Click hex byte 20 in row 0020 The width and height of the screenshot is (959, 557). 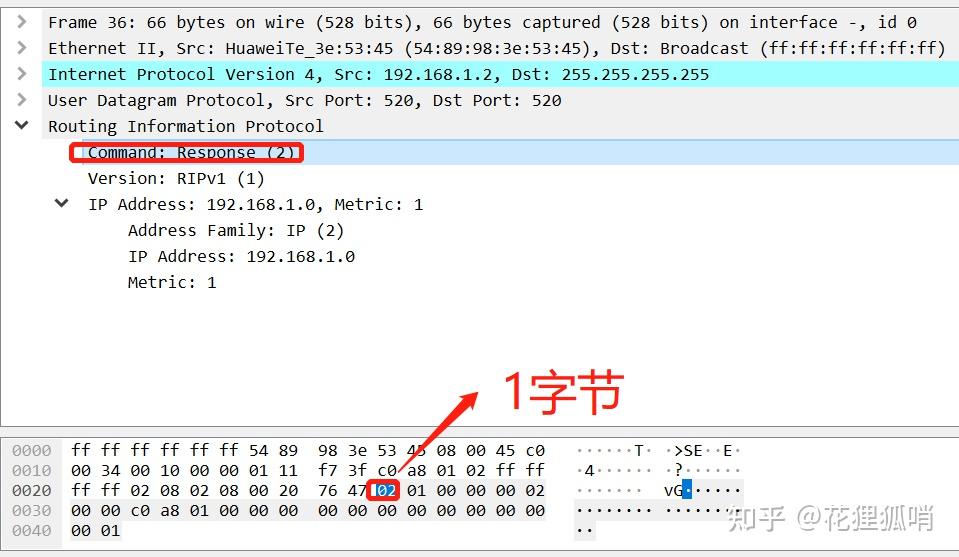[x=288, y=490]
